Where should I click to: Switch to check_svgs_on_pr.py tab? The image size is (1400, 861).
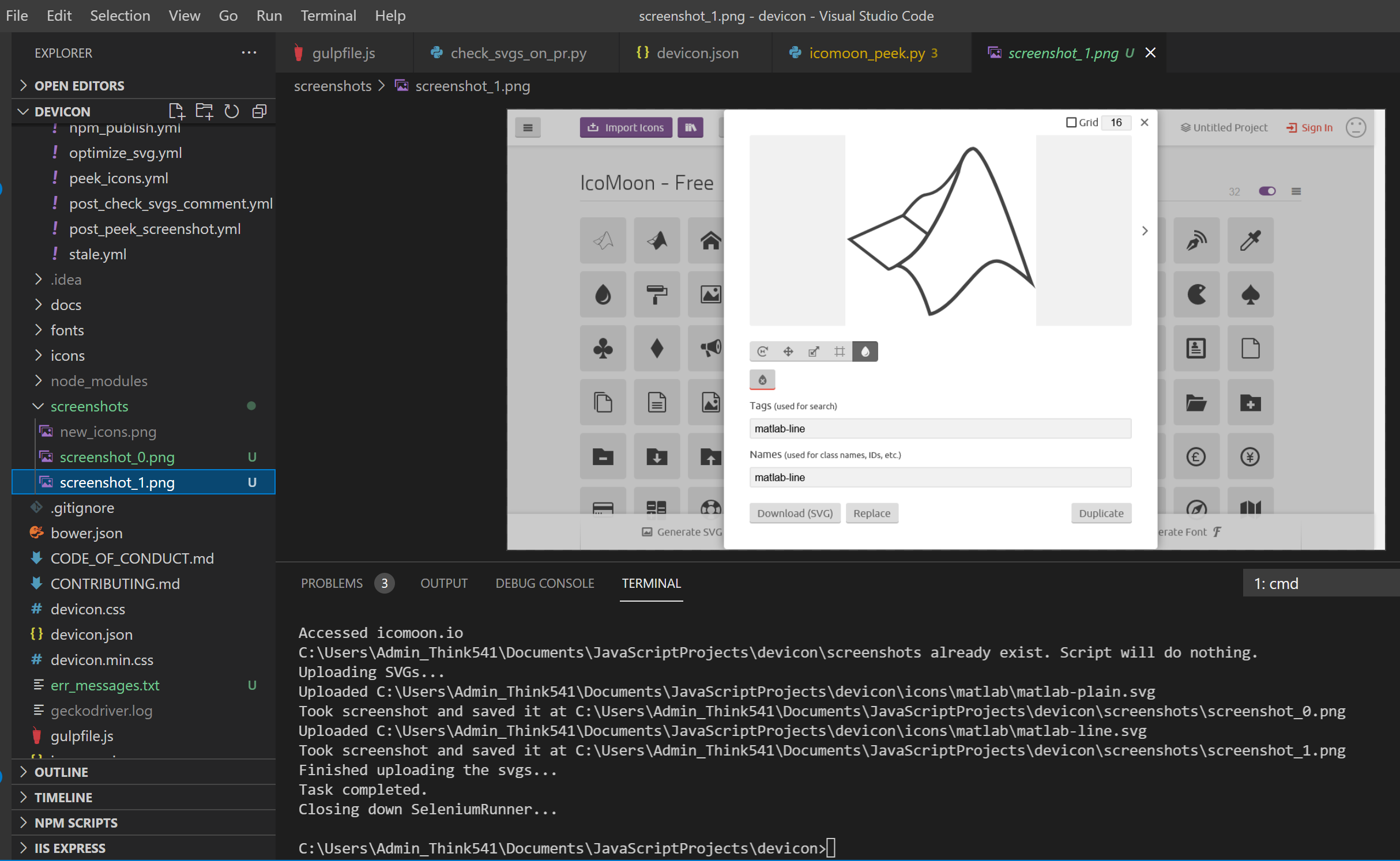518,53
